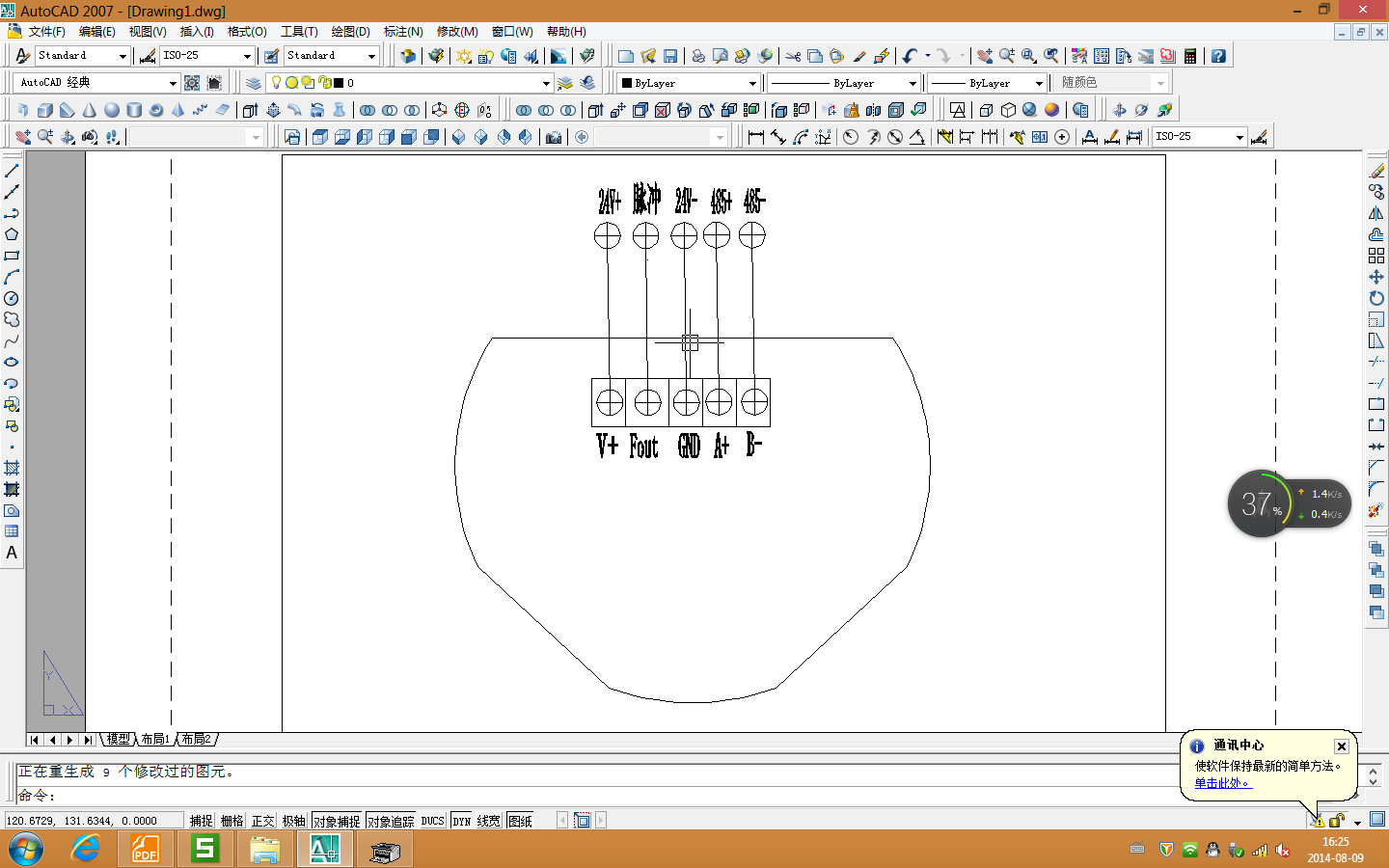
Task: Toggle 捕捉 snap mode
Action: pos(201,821)
